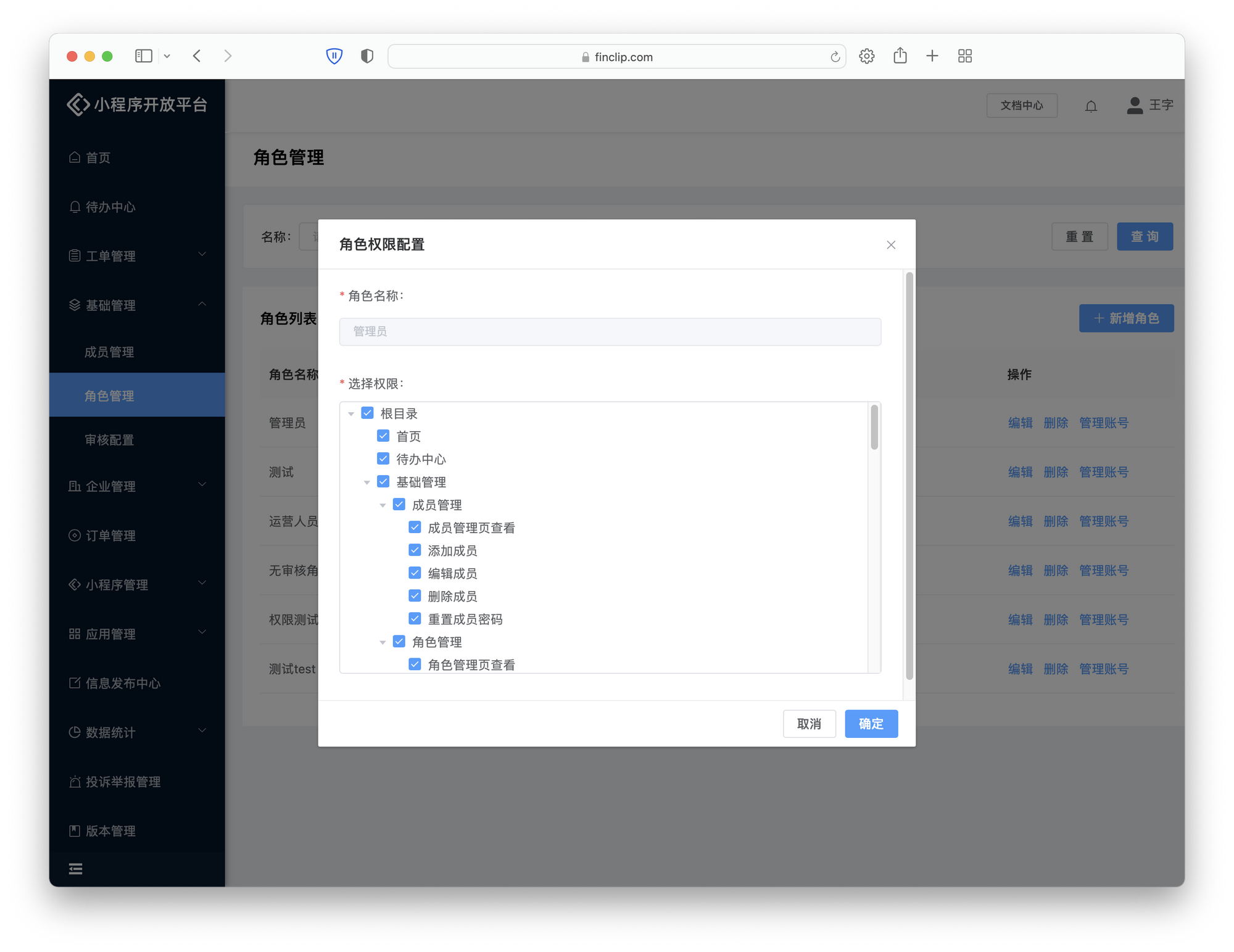
Task: Collapse the 角色管理 tree node arrow
Action: click(383, 642)
